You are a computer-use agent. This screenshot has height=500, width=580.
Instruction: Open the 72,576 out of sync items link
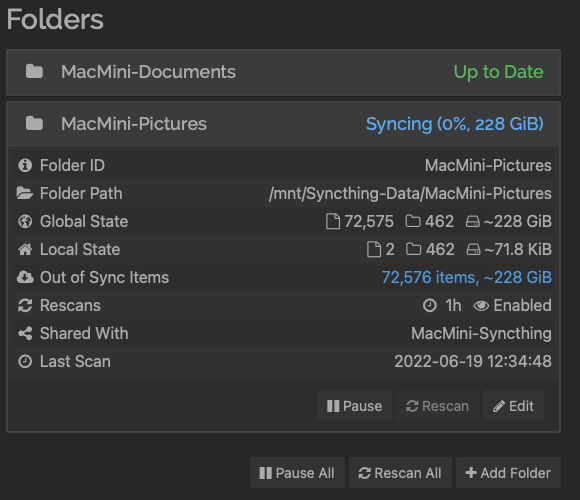click(x=466, y=277)
